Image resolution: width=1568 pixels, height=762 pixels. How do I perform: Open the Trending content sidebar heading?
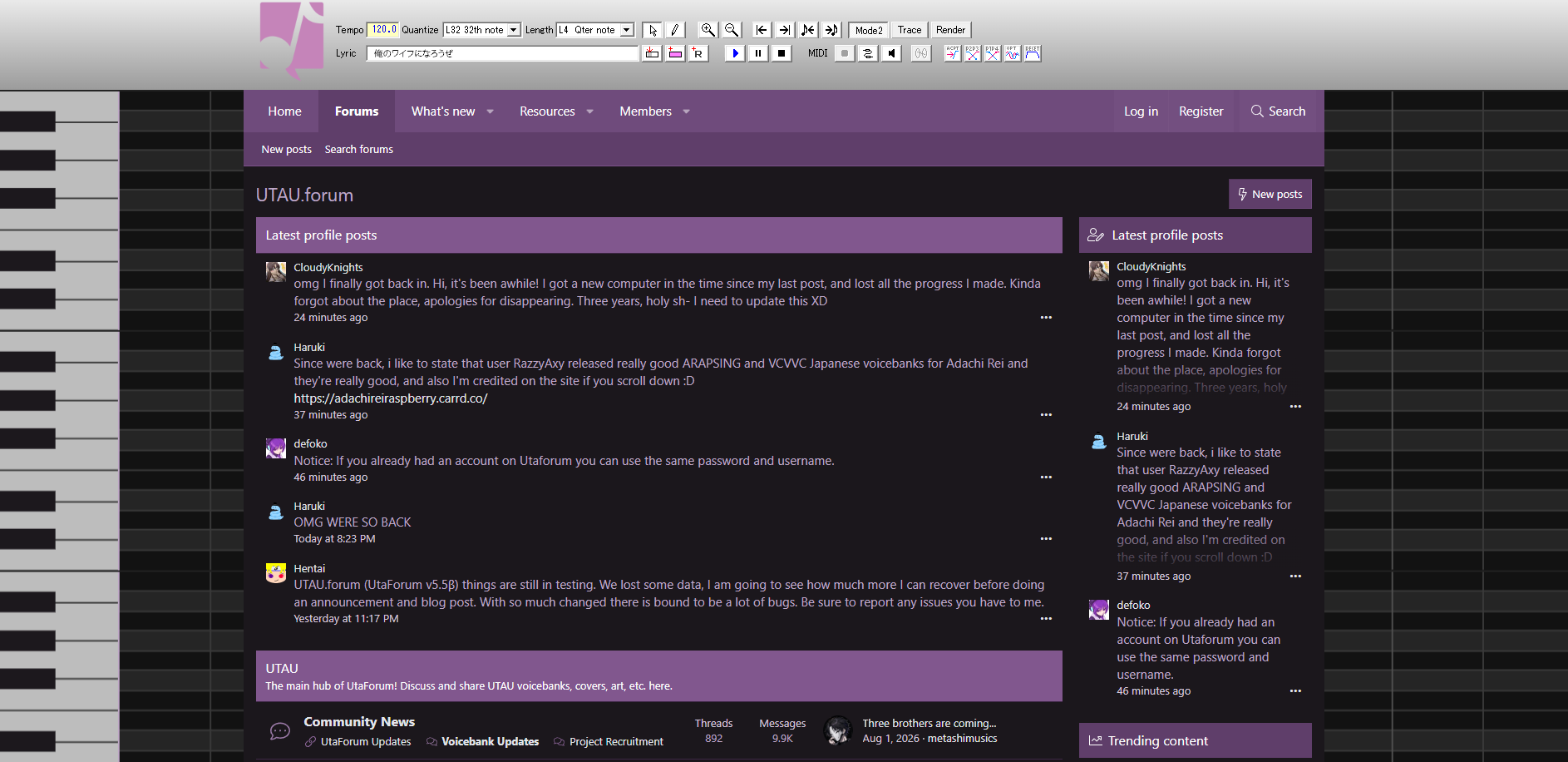(1158, 741)
